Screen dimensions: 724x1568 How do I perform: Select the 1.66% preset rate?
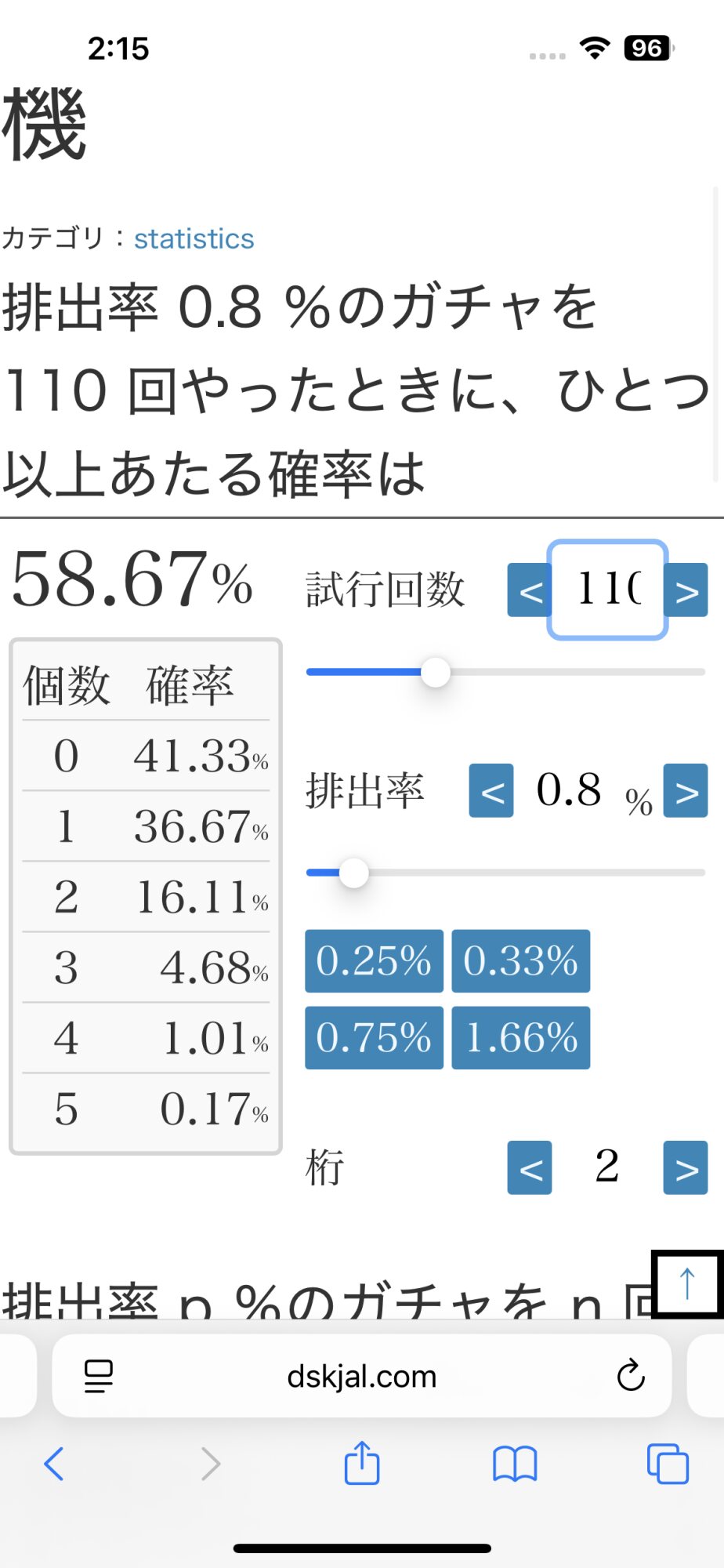pos(521,1037)
